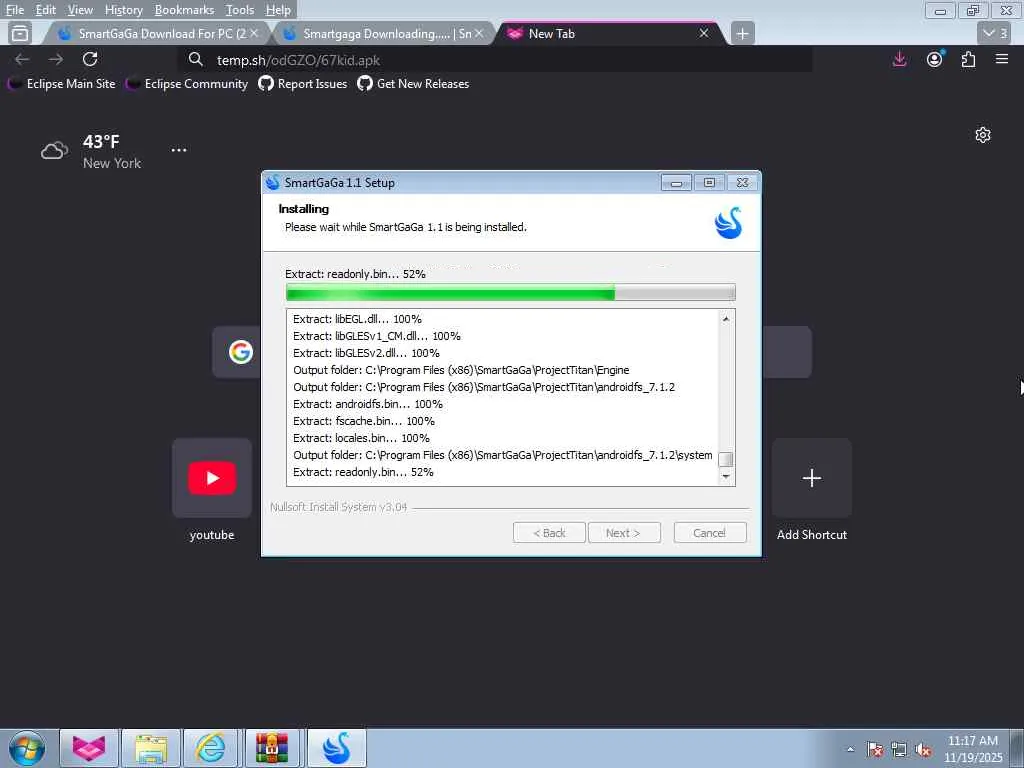Open the Edit menu
Screen dimensions: 1024x768
(x=45, y=10)
